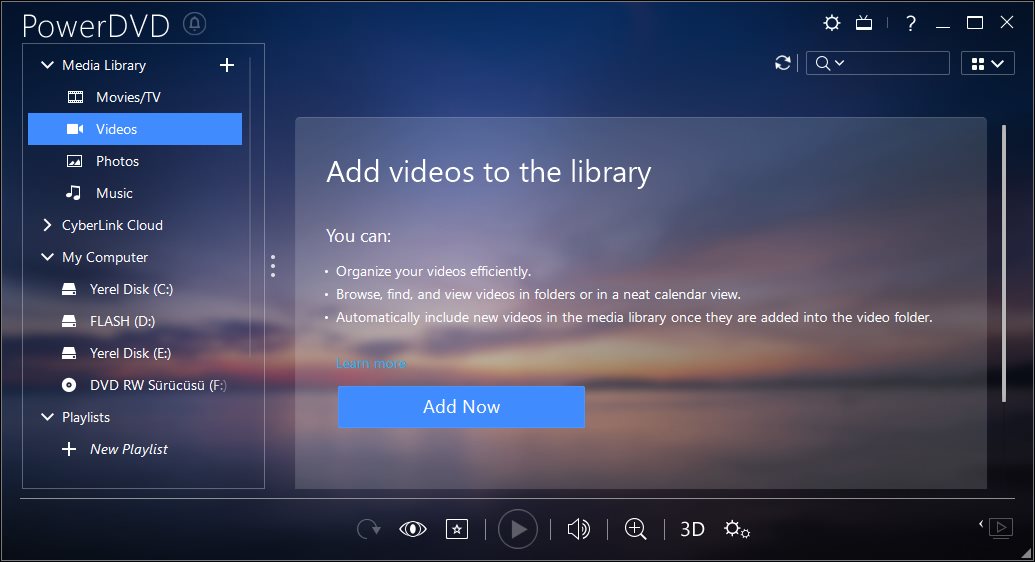Collapse the My Computer section
The image size is (1035, 562).
point(48,257)
